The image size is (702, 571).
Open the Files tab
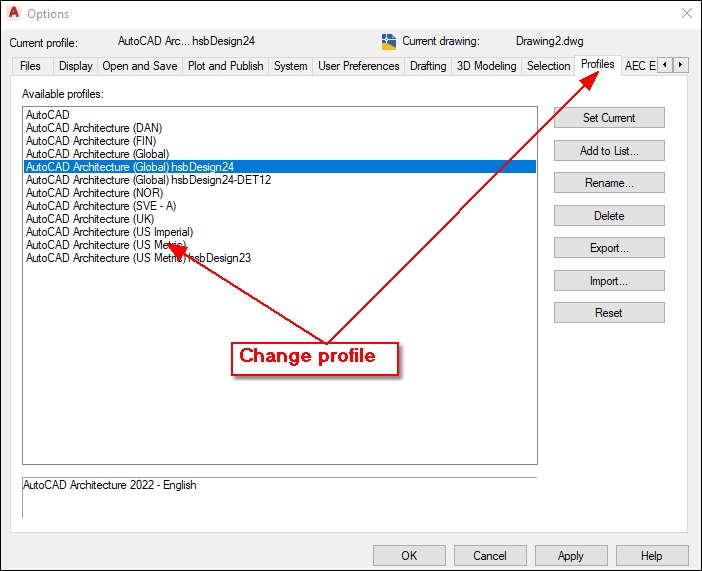tap(30, 66)
